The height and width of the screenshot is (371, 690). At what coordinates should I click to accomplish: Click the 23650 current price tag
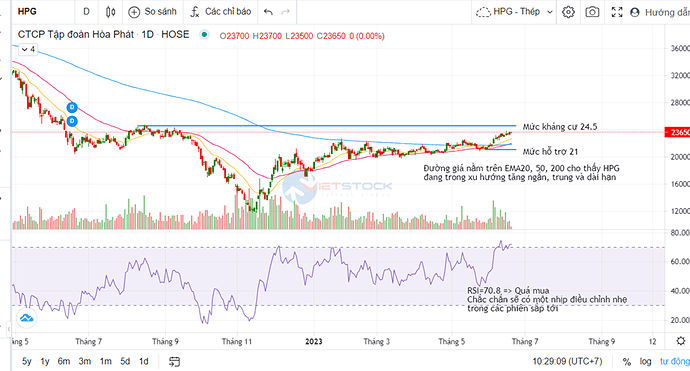677,132
